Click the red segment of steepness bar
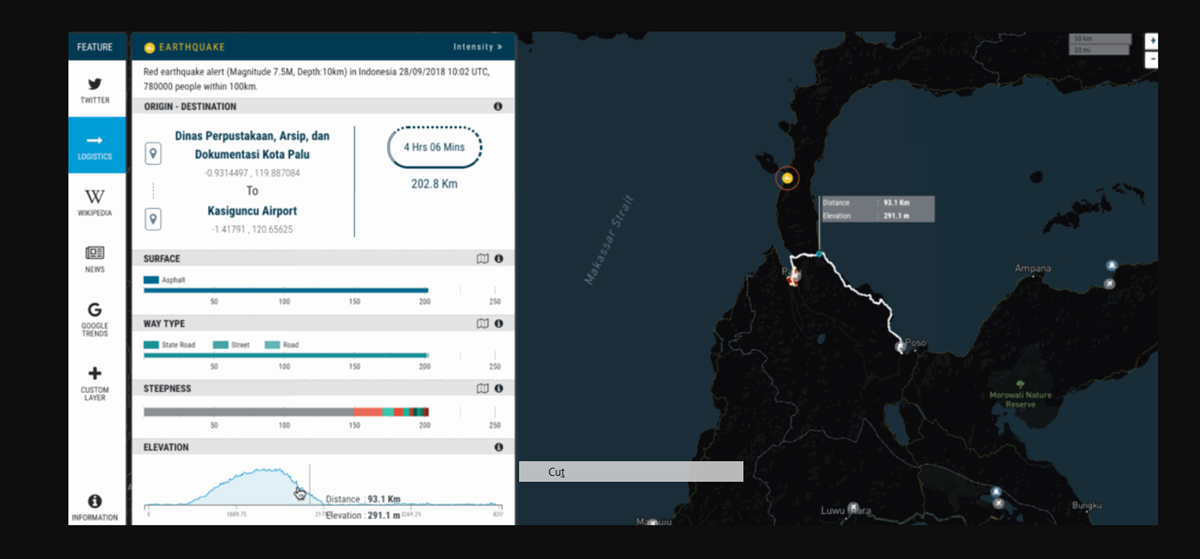 (367, 412)
